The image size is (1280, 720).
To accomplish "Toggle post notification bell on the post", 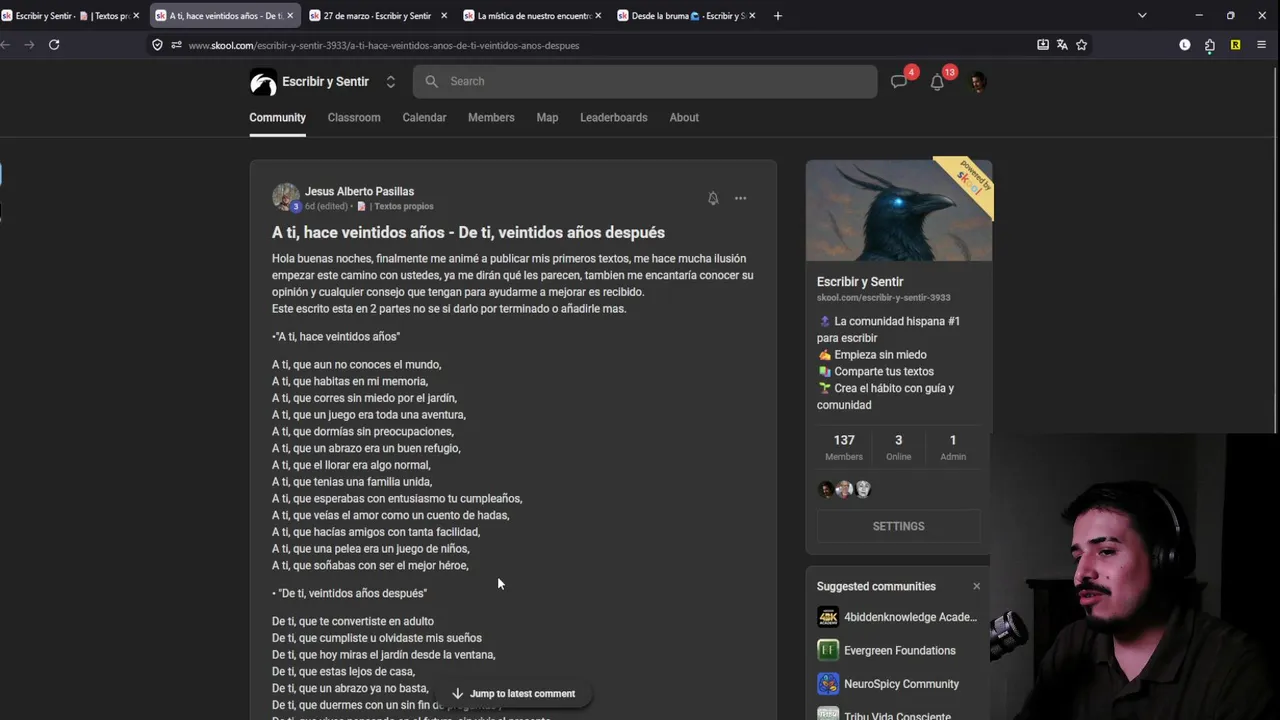I will (x=713, y=198).
